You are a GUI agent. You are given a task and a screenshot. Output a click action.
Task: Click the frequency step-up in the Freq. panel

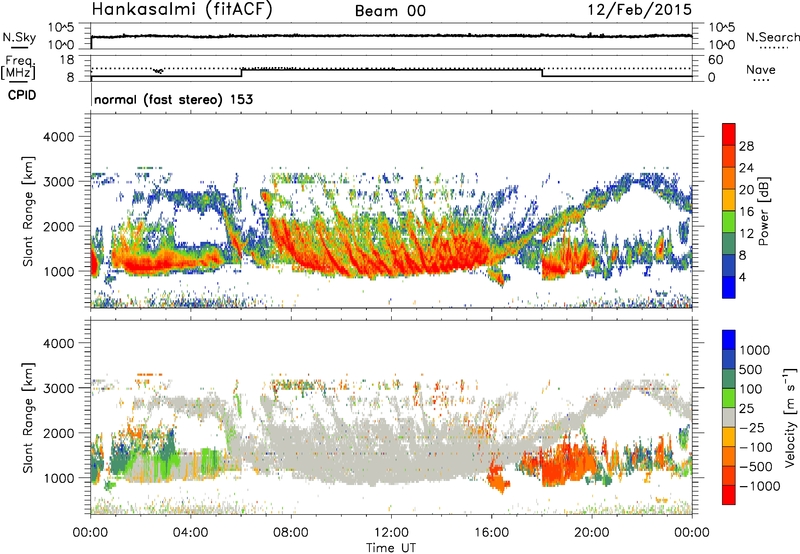(242, 72)
